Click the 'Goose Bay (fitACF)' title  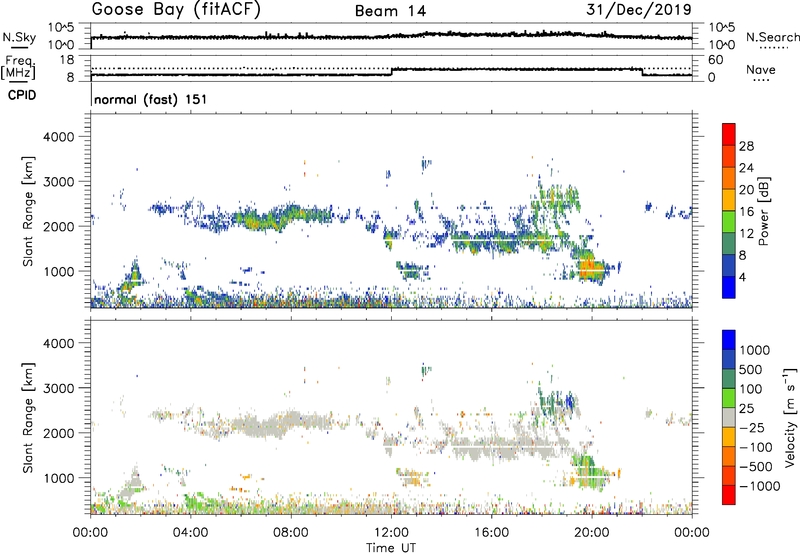click(x=176, y=10)
